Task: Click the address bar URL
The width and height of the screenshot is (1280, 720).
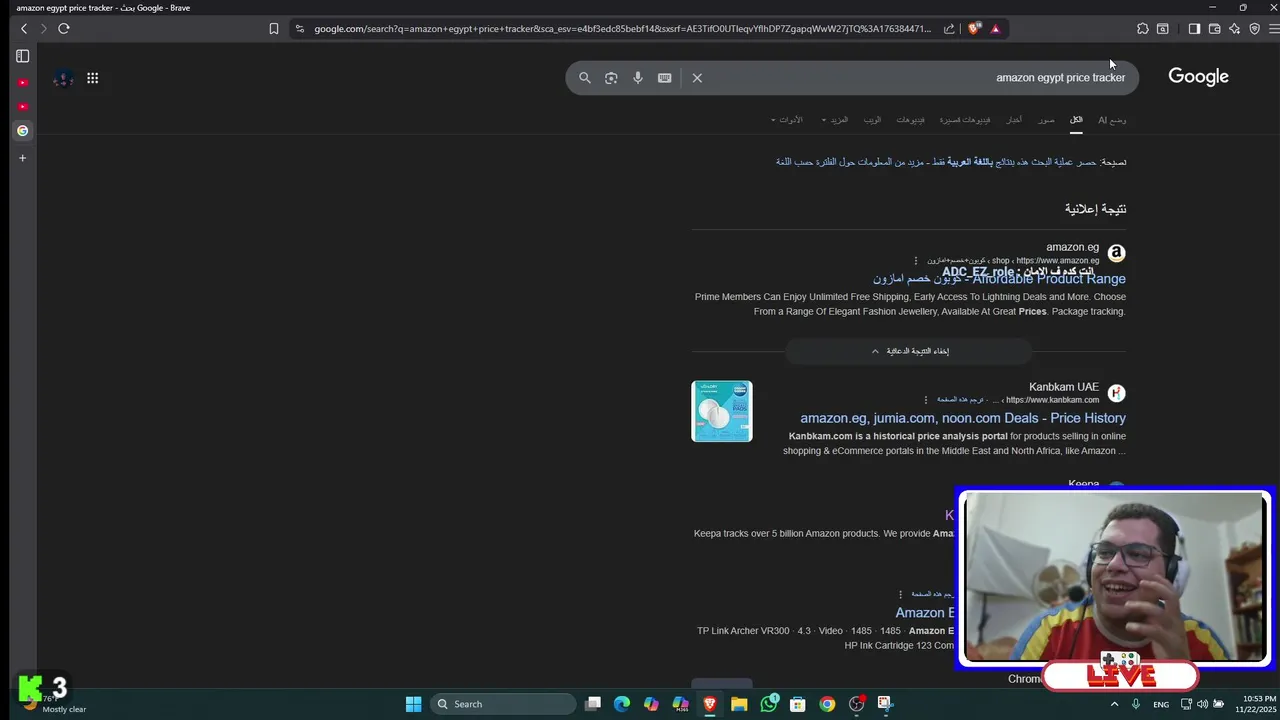Action: [622, 29]
